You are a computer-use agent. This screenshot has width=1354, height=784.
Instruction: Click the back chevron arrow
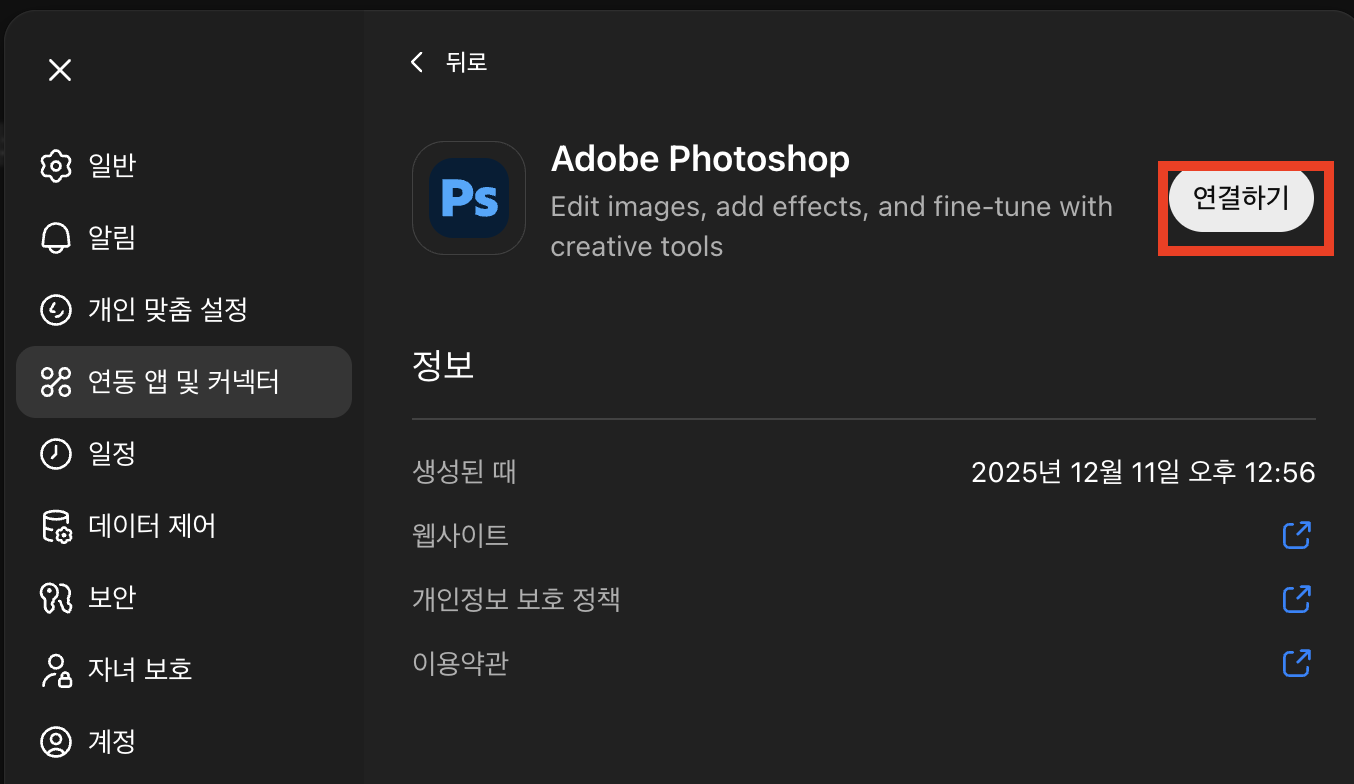tap(418, 62)
